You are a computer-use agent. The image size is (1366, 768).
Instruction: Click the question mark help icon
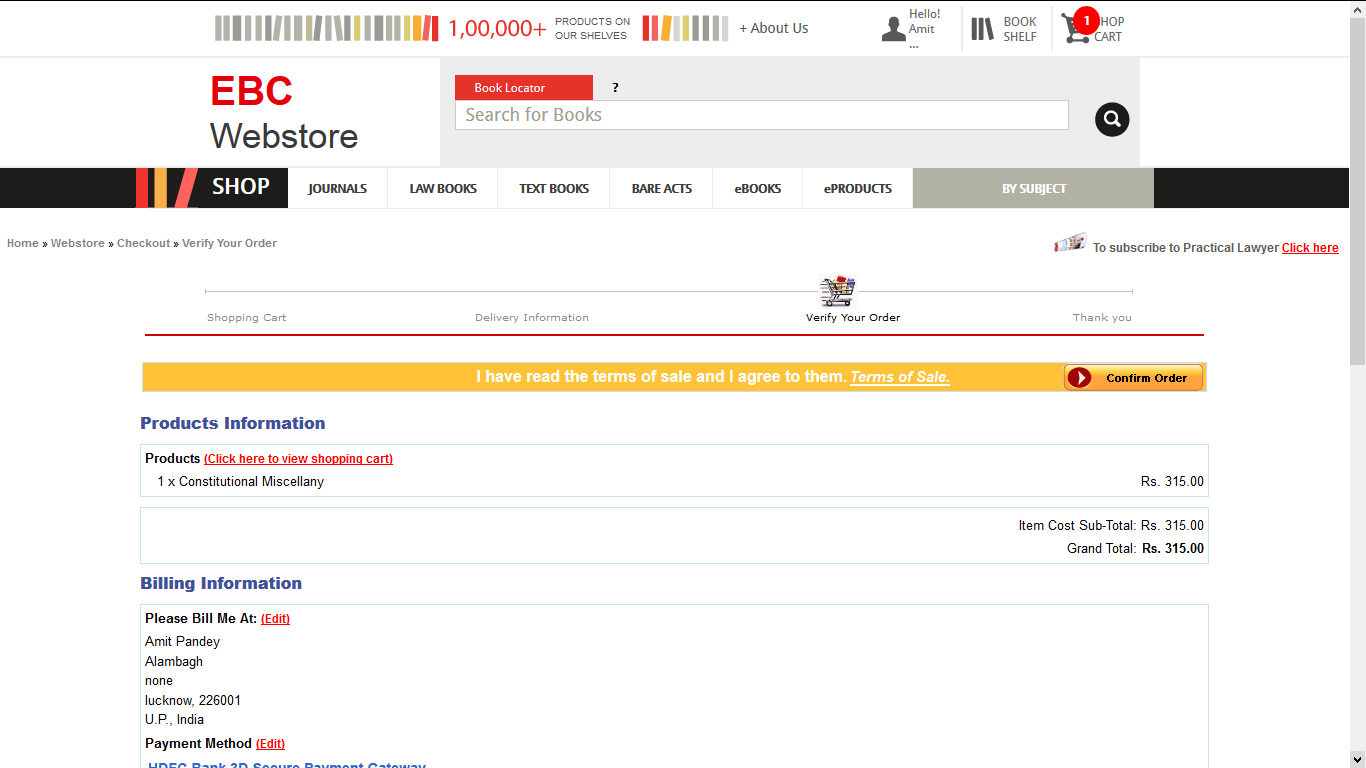(x=615, y=88)
